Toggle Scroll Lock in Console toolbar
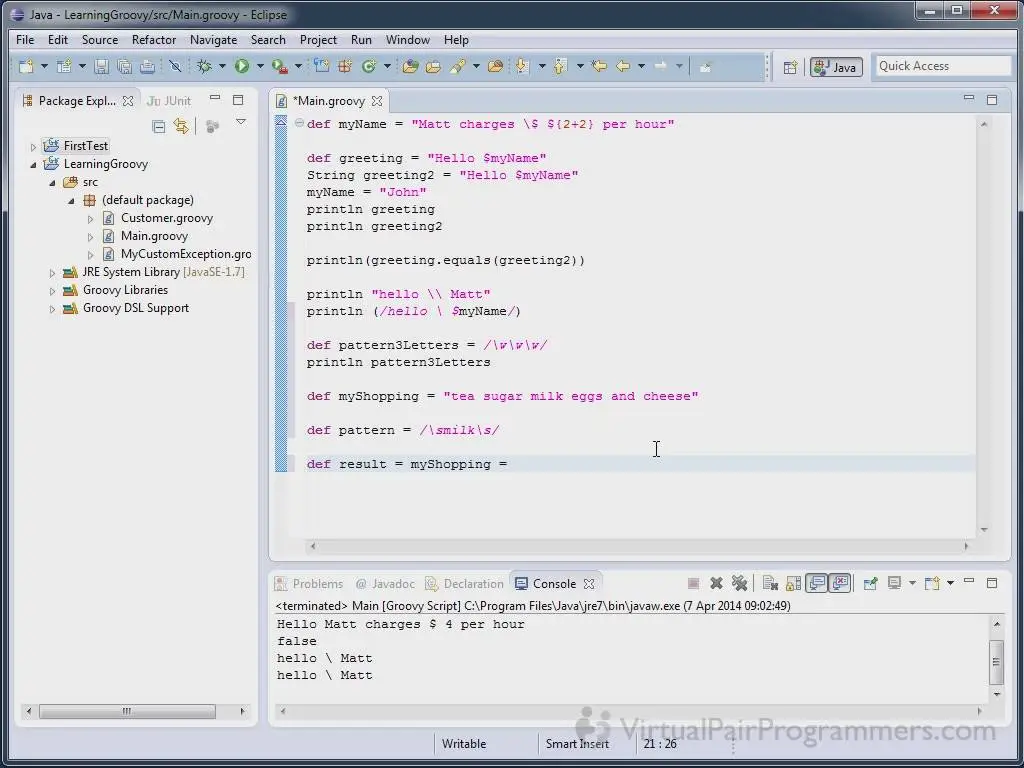 coord(793,584)
